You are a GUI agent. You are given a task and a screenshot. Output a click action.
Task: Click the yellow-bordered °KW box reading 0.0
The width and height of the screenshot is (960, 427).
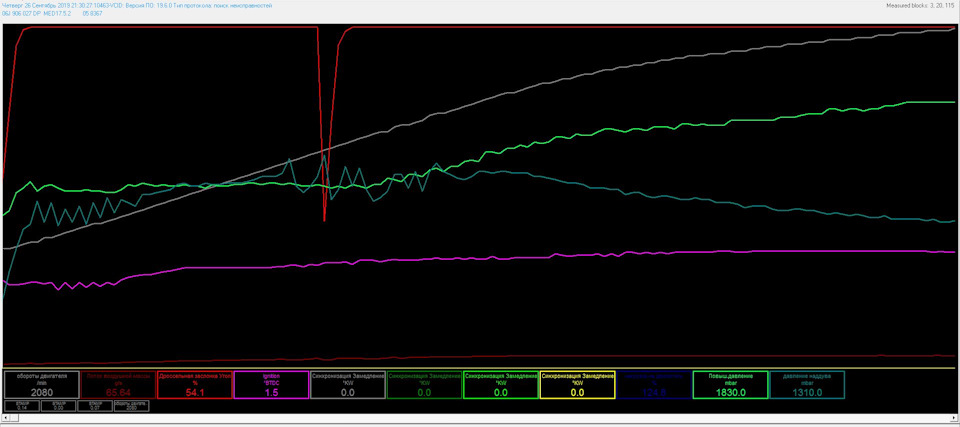(x=577, y=385)
